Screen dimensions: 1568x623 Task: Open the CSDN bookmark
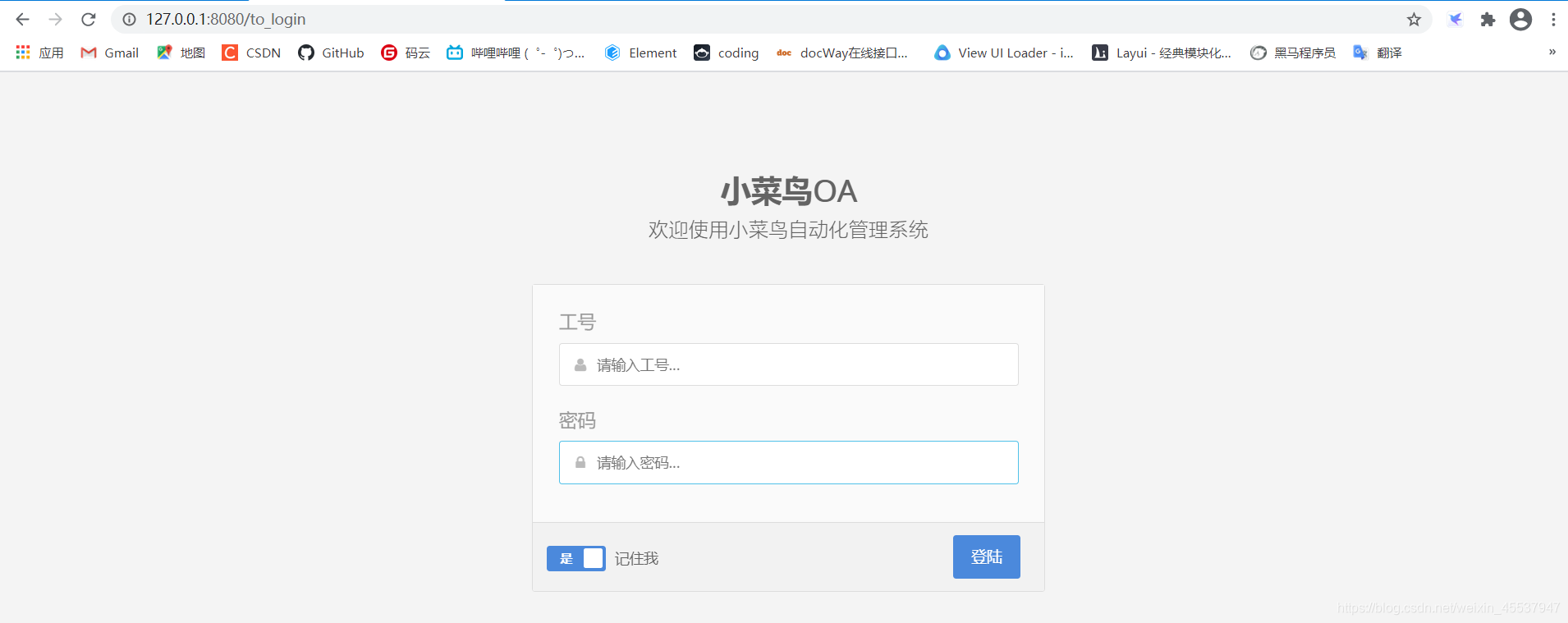click(251, 53)
